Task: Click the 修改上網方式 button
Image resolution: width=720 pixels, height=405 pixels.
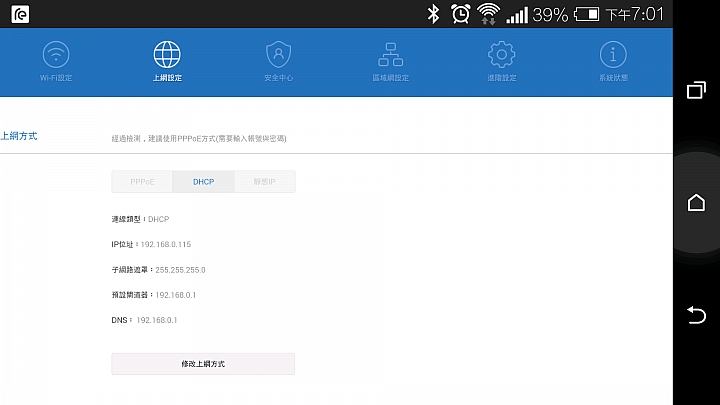Action: [203, 364]
